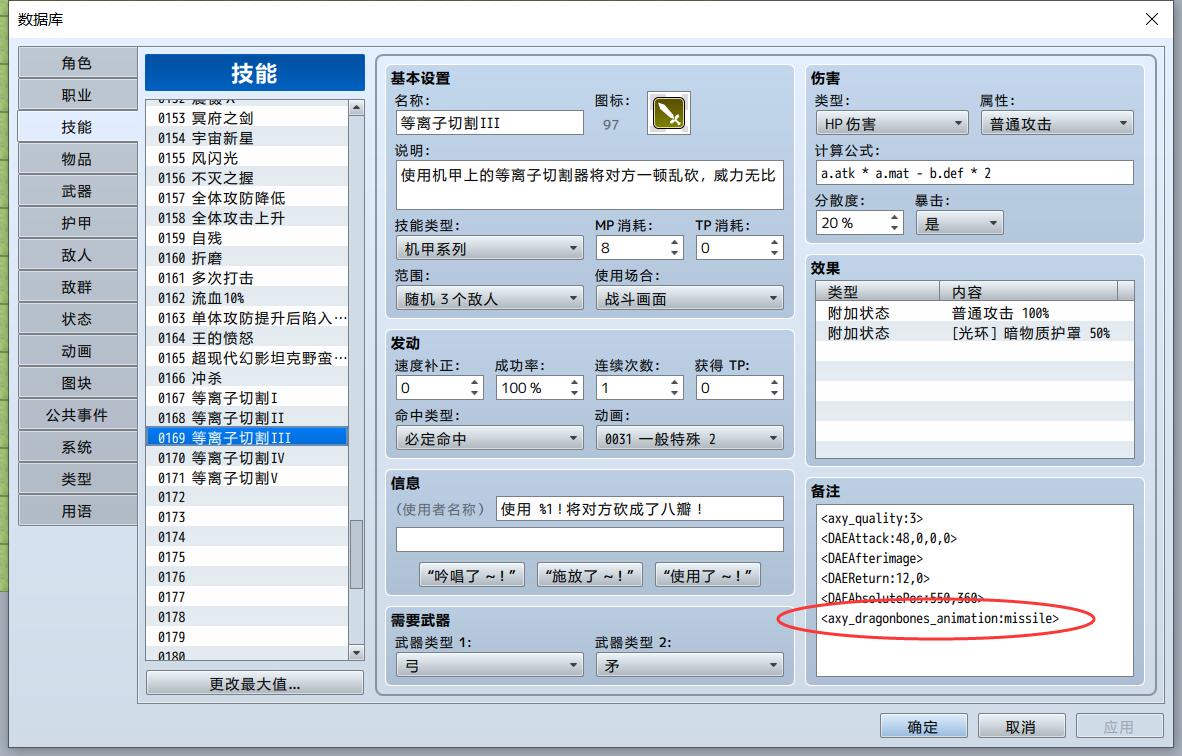Close the 数据库 window

click(x=1152, y=19)
